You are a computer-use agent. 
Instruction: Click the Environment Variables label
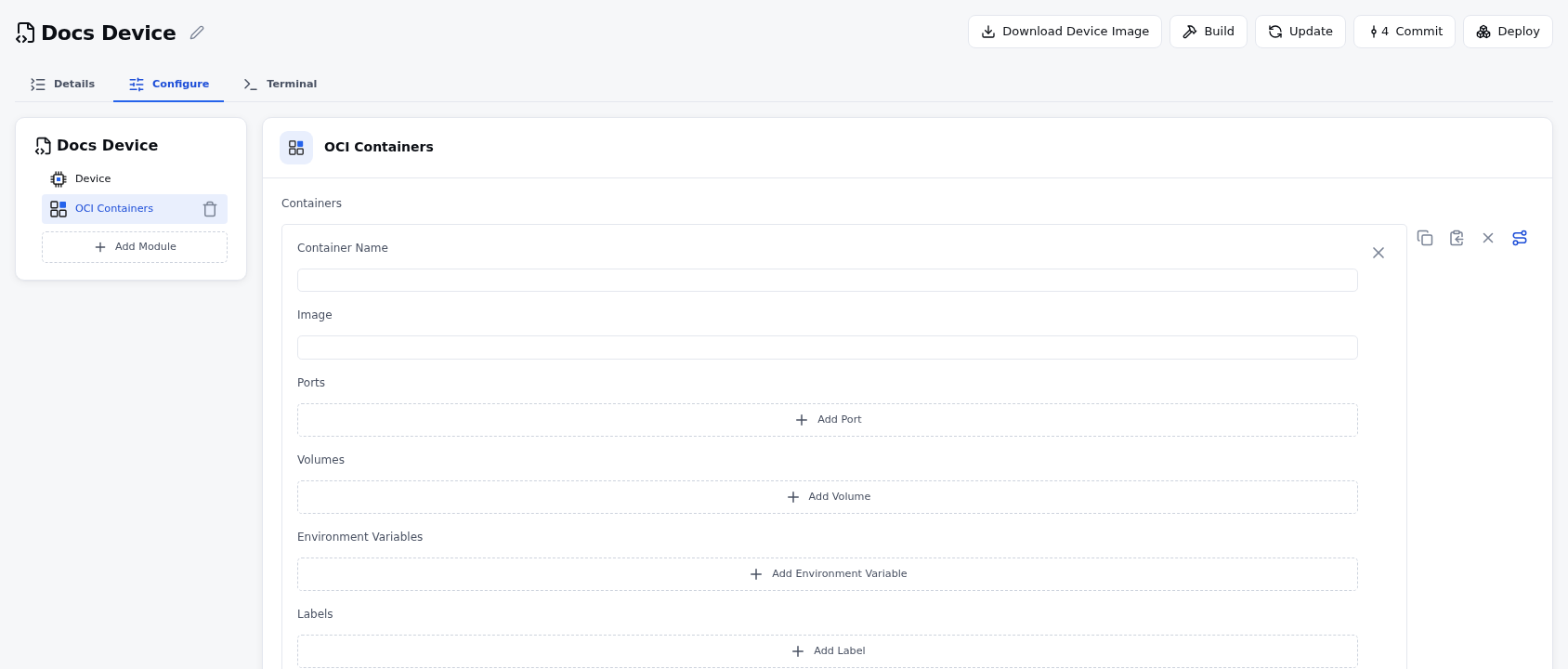click(x=359, y=537)
